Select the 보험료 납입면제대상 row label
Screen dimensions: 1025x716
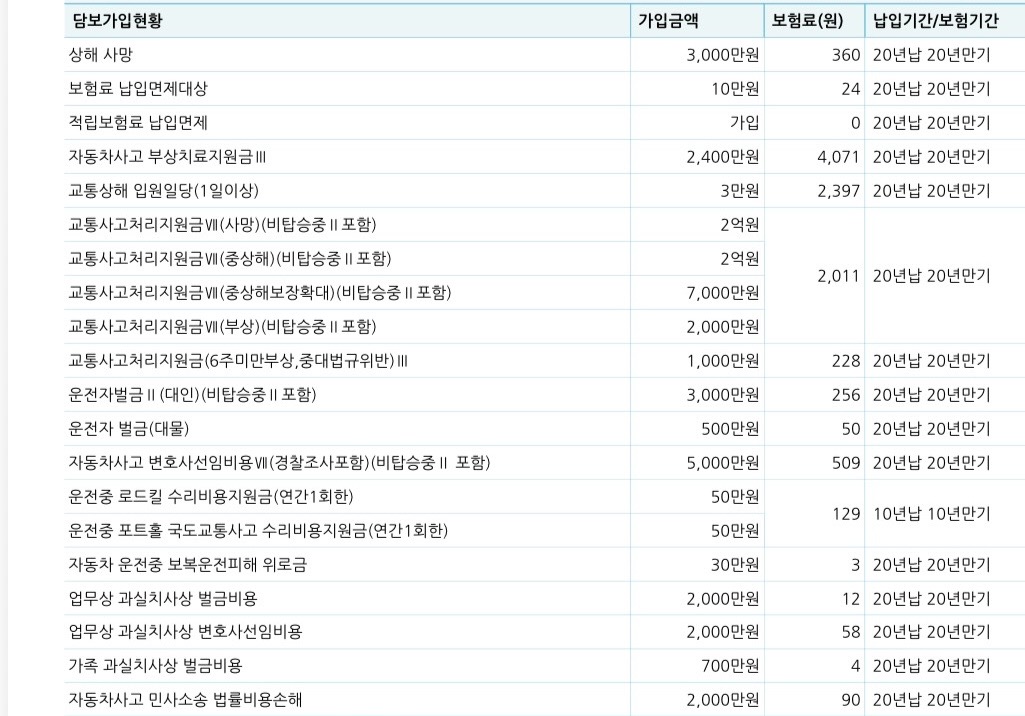coord(138,89)
